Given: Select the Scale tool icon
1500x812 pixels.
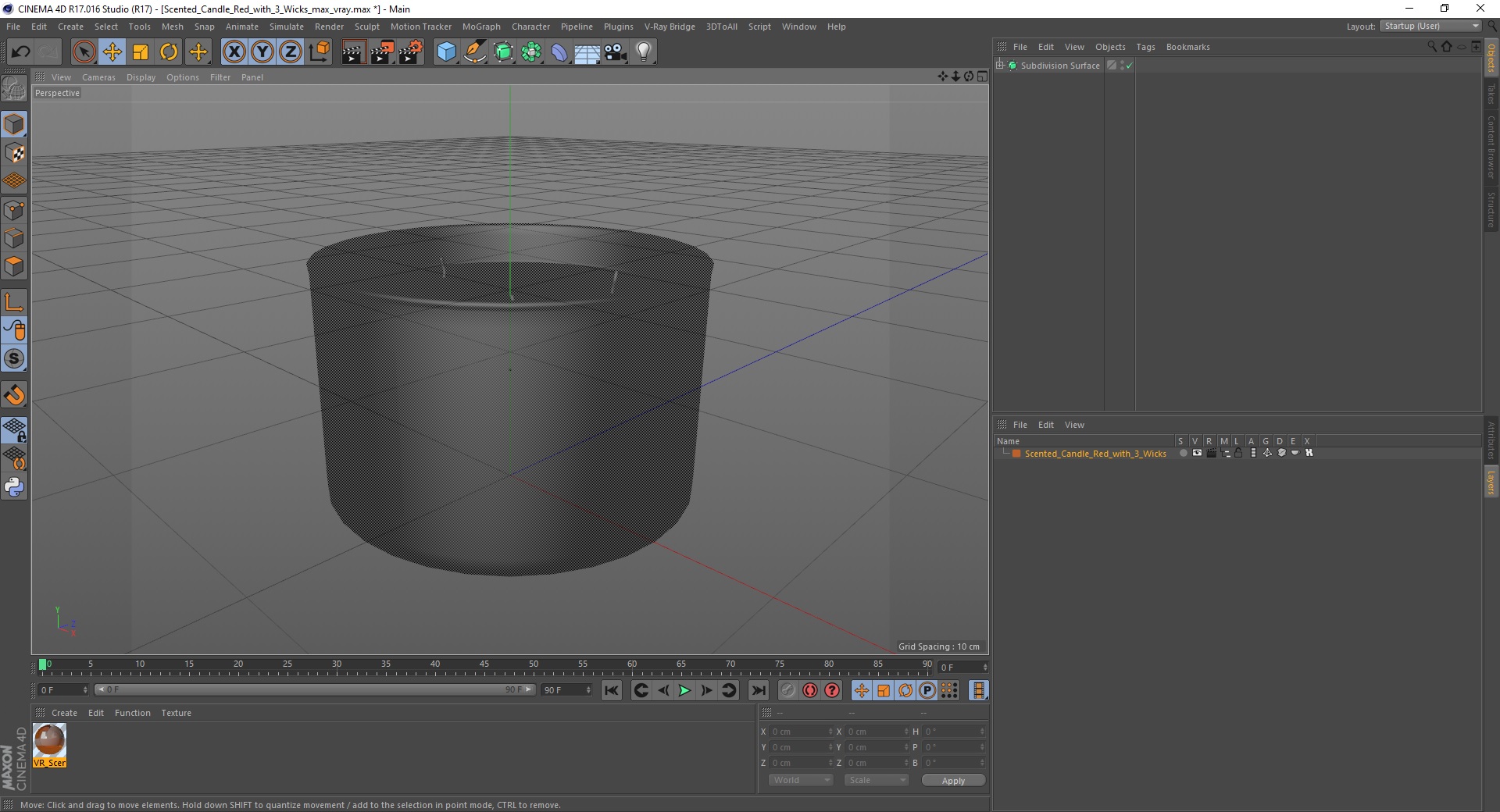Looking at the screenshot, I should 141,52.
